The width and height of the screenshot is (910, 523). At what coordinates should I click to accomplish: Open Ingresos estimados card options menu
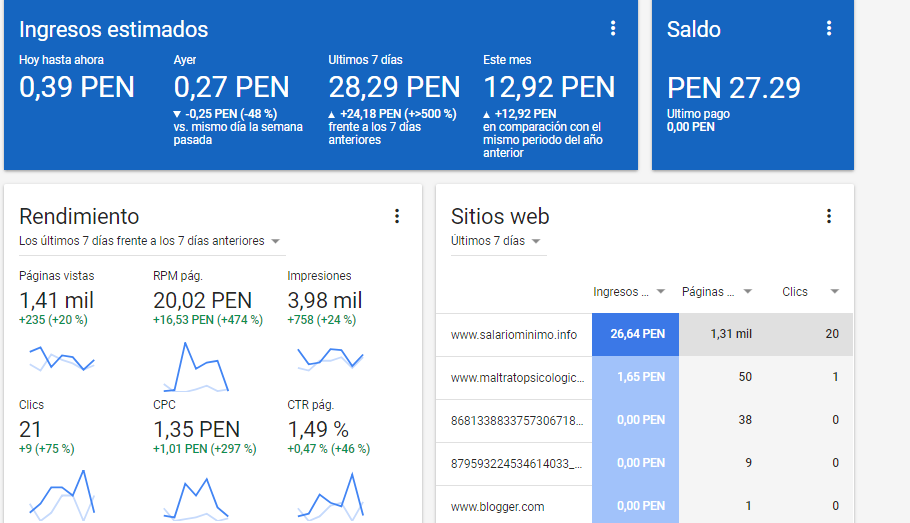pos(613,28)
